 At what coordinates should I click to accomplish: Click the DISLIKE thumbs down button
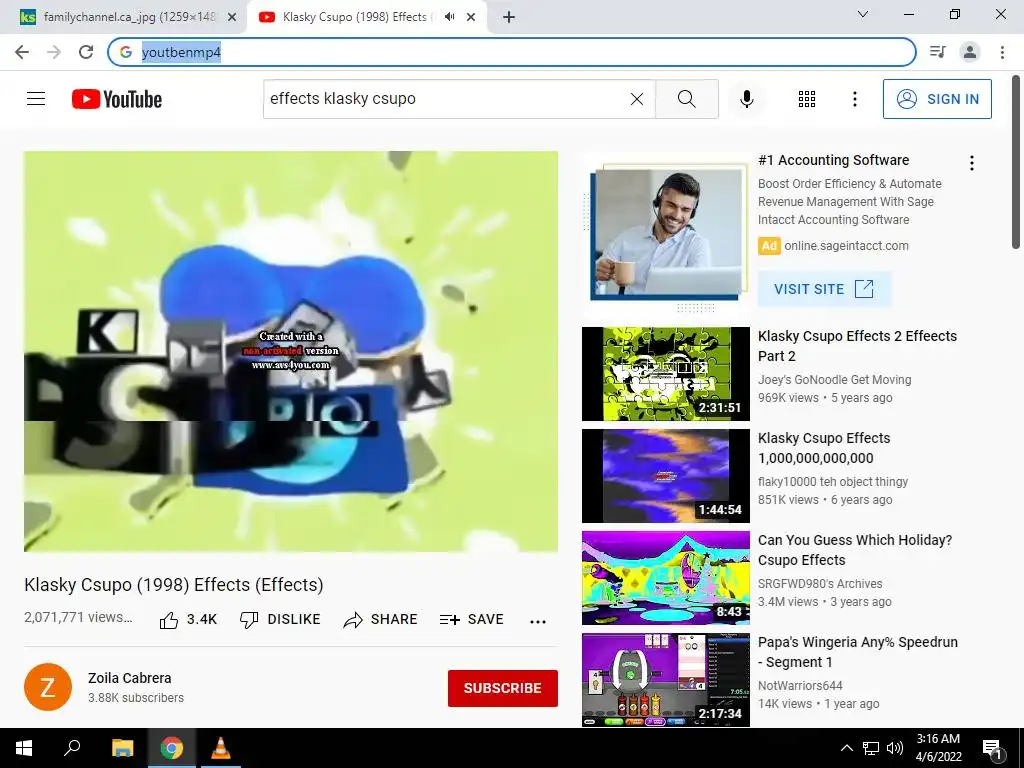280,619
